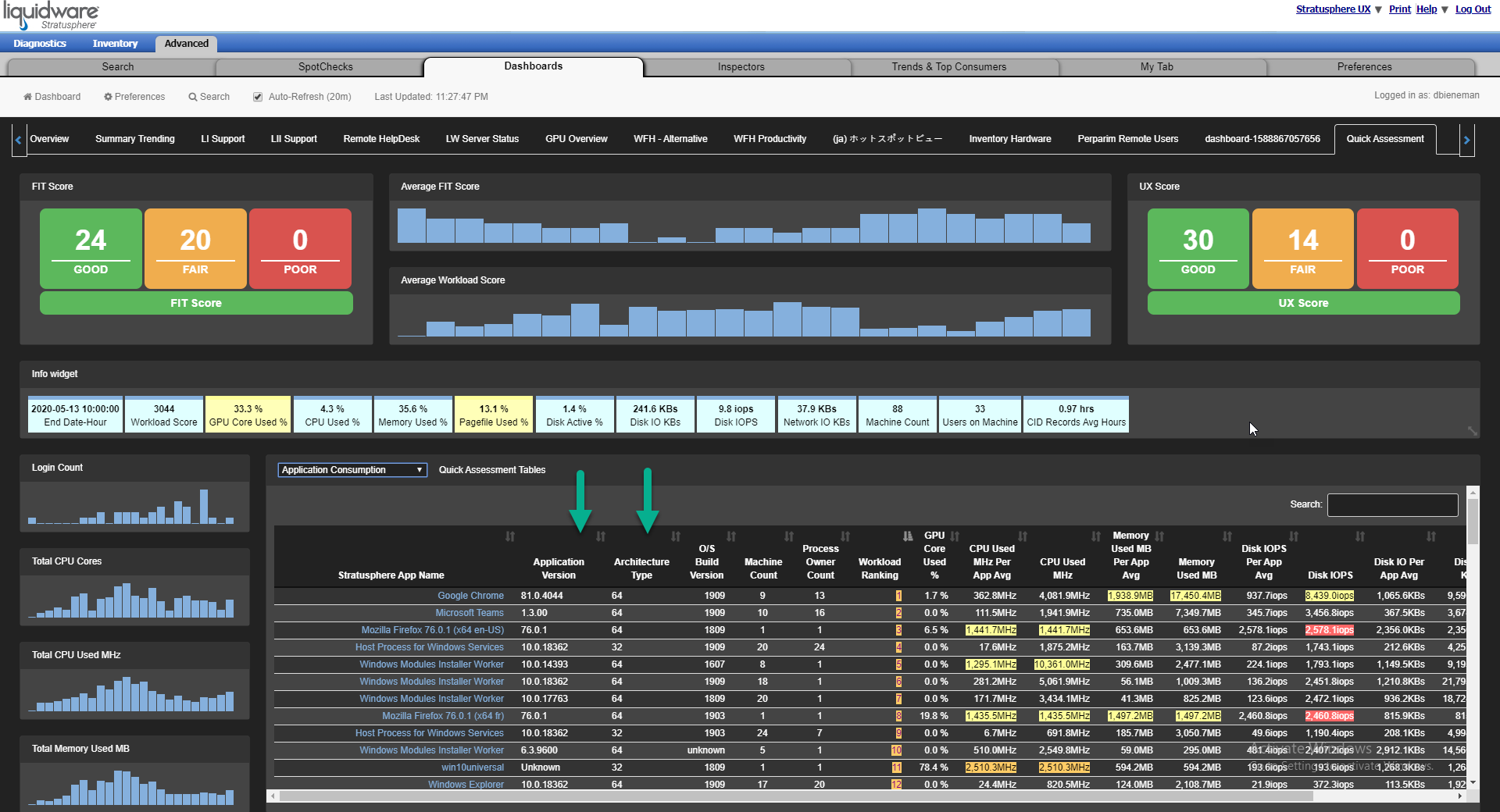Screen dimensions: 1500x812
Task: Expand the Help dropdown arrow
Action: 1445,9
